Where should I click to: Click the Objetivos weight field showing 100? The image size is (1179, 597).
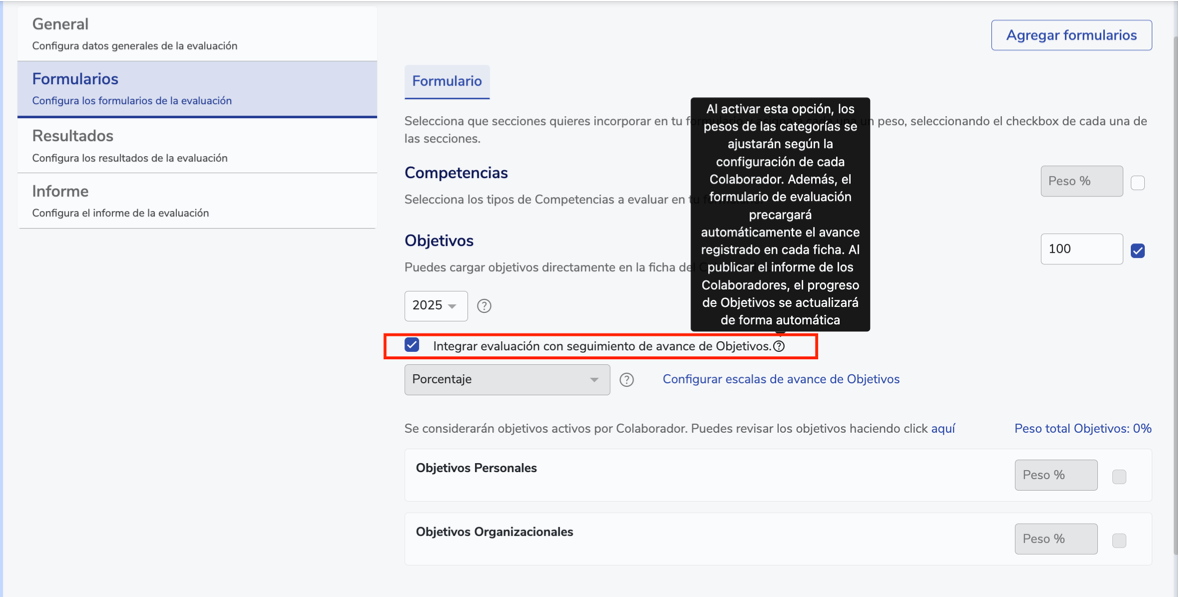pyautogui.click(x=1081, y=249)
